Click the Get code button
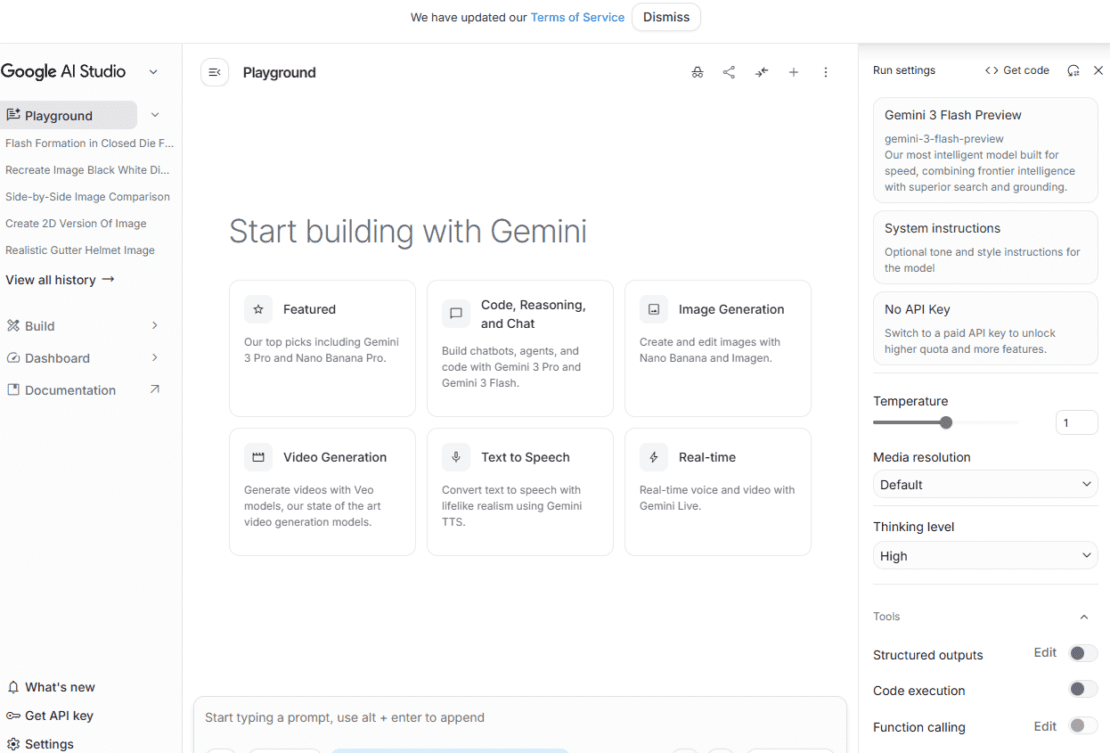1110x753 pixels. [x=1017, y=71]
